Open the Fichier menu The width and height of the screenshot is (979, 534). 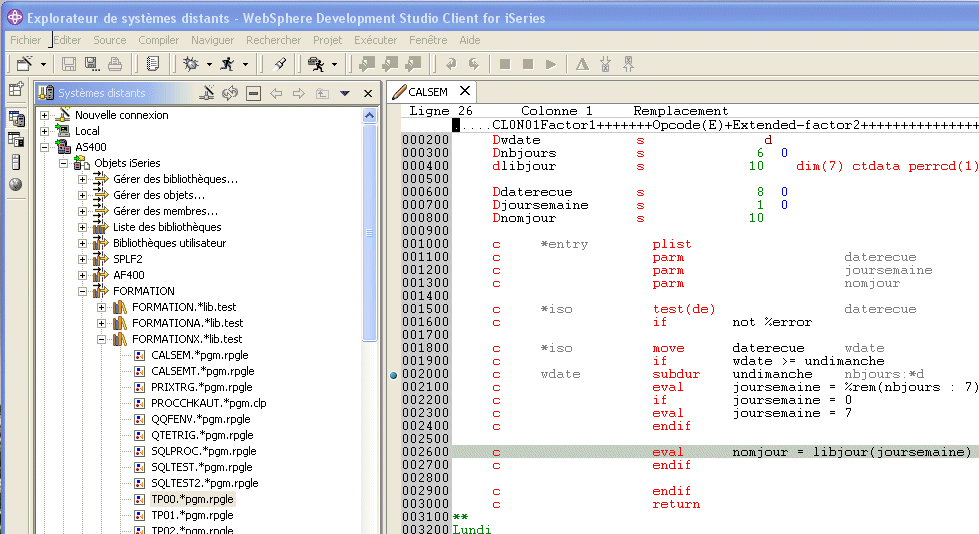click(26, 40)
